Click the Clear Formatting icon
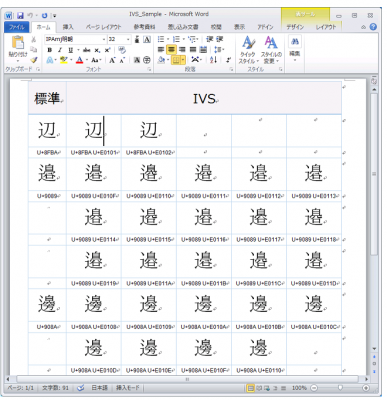 point(122,50)
